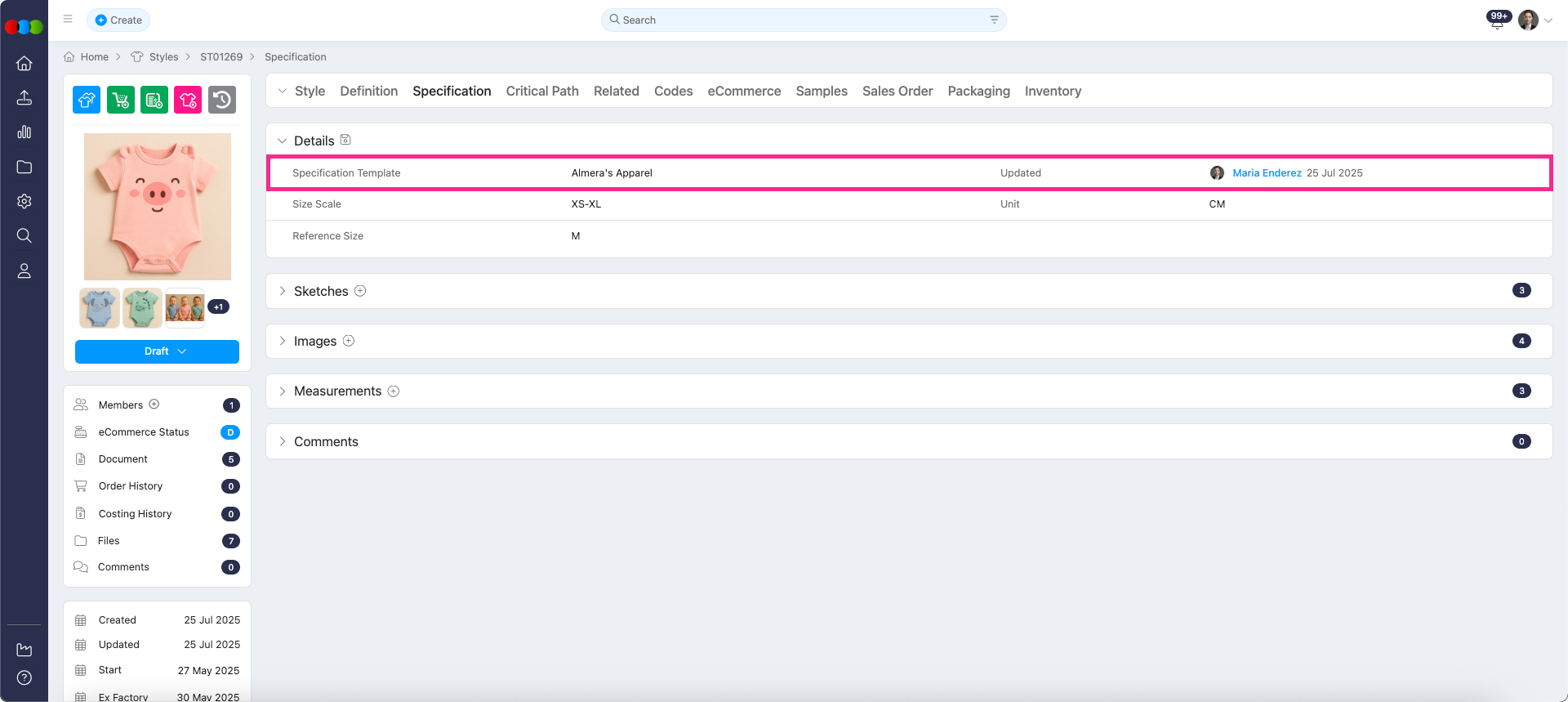This screenshot has height=702, width=1568.
Task: Add a measurement using the plus icon
Action: click(394, 391)
